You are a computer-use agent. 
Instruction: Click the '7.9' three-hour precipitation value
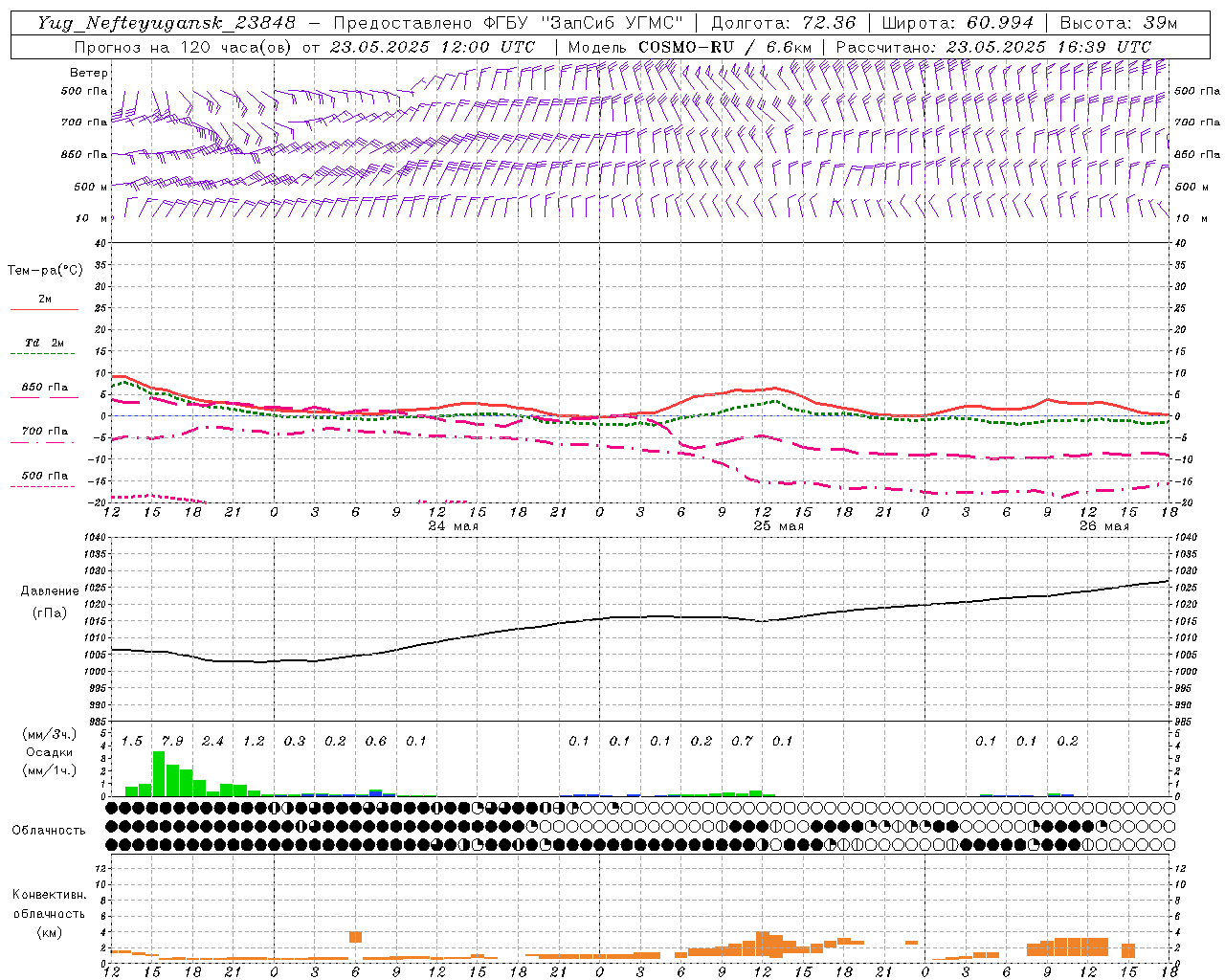[x=172, y=742]
